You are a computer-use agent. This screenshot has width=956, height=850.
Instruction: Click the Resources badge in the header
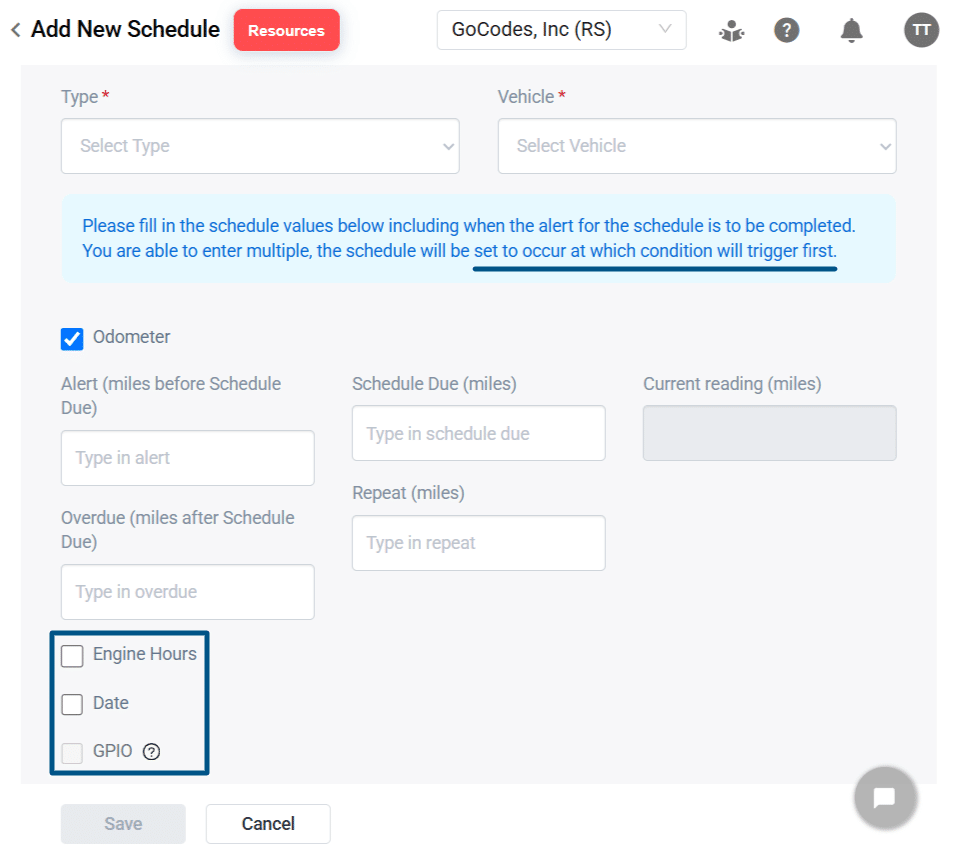click(286, 30)
